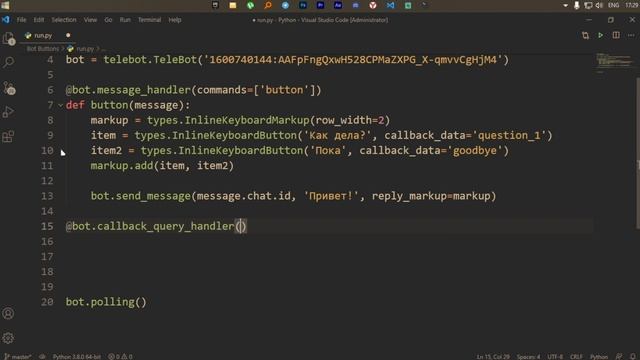Image resolution: width=640 pixels, height=360 pixels.
Task: Open the Search view in activity bar
Action: (x=9, y=62)
